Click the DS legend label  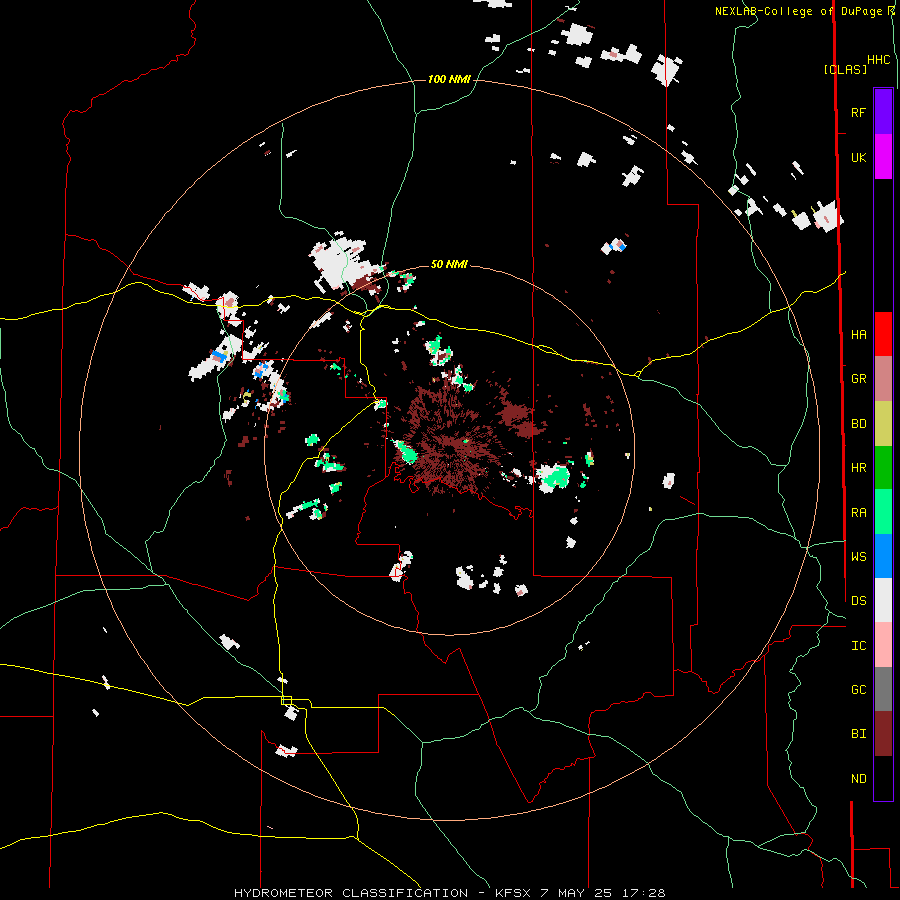(x=858, y=600)
